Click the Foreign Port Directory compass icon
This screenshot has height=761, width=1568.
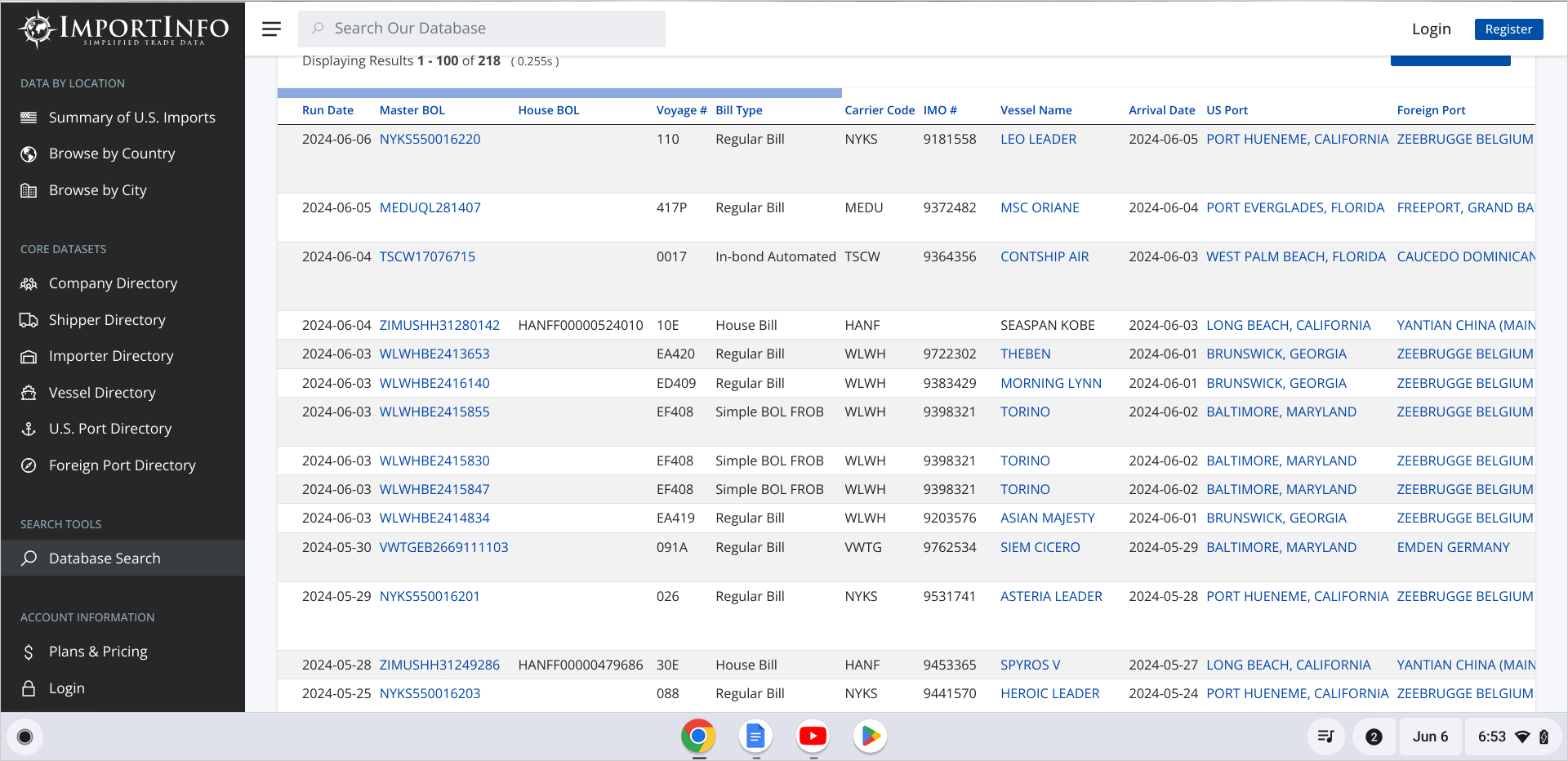click(29, 465)
